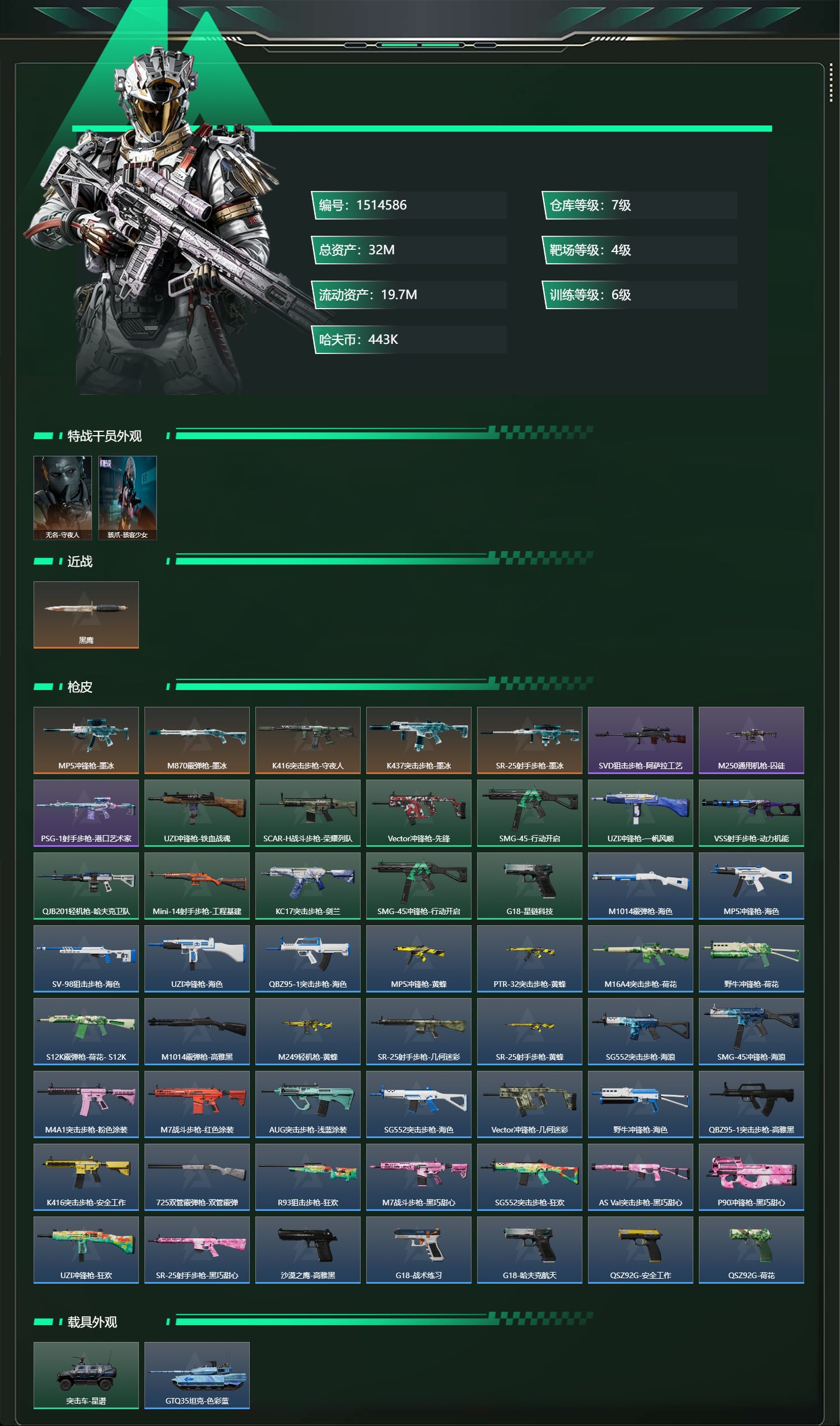The width and height of the screenshot is (840, 1426).
Task: Click the 靶场等级：4级 stat
Action: point(640,250)
